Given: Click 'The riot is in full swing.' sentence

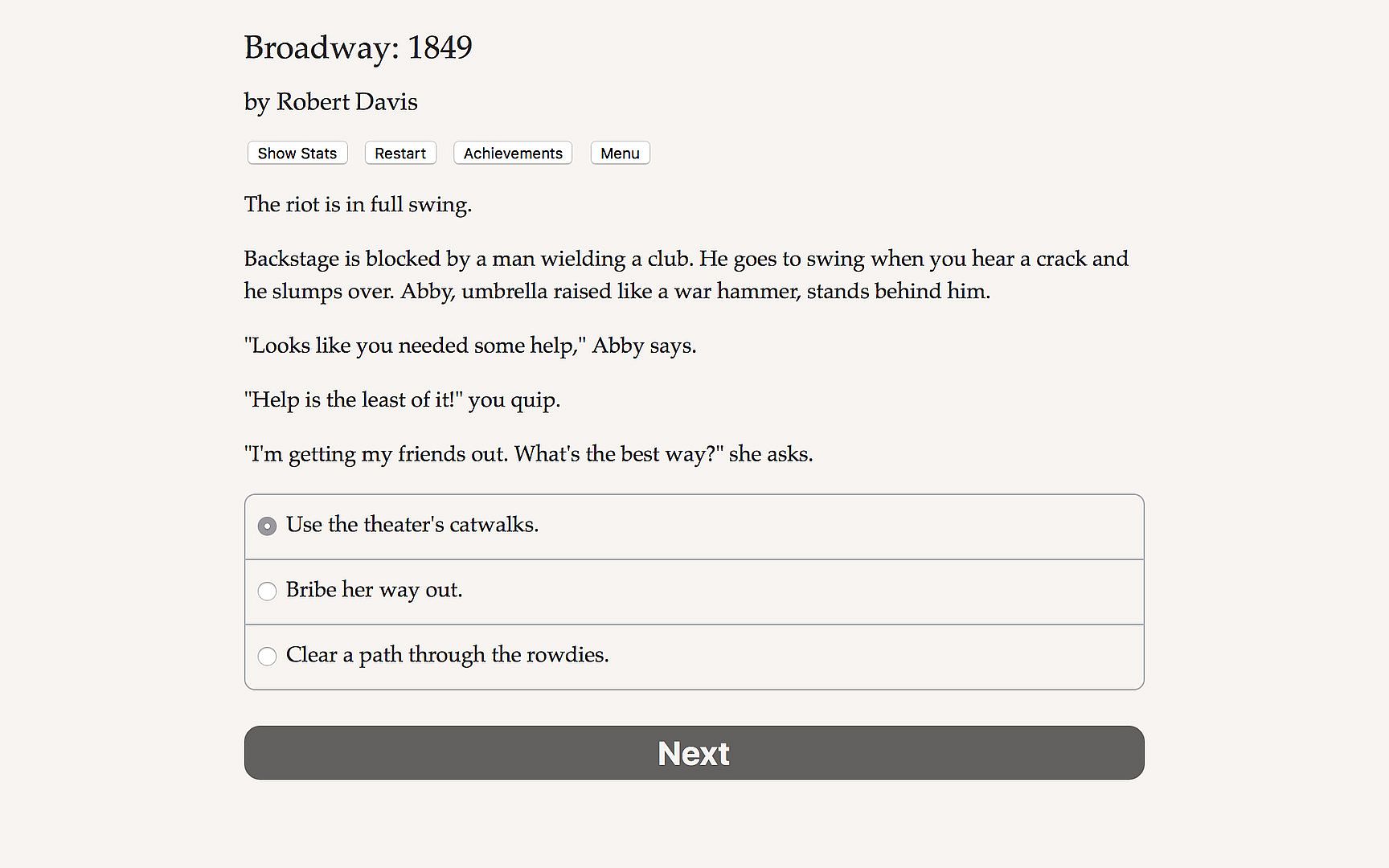Looking at the screenshot, I should coord(358,204).
